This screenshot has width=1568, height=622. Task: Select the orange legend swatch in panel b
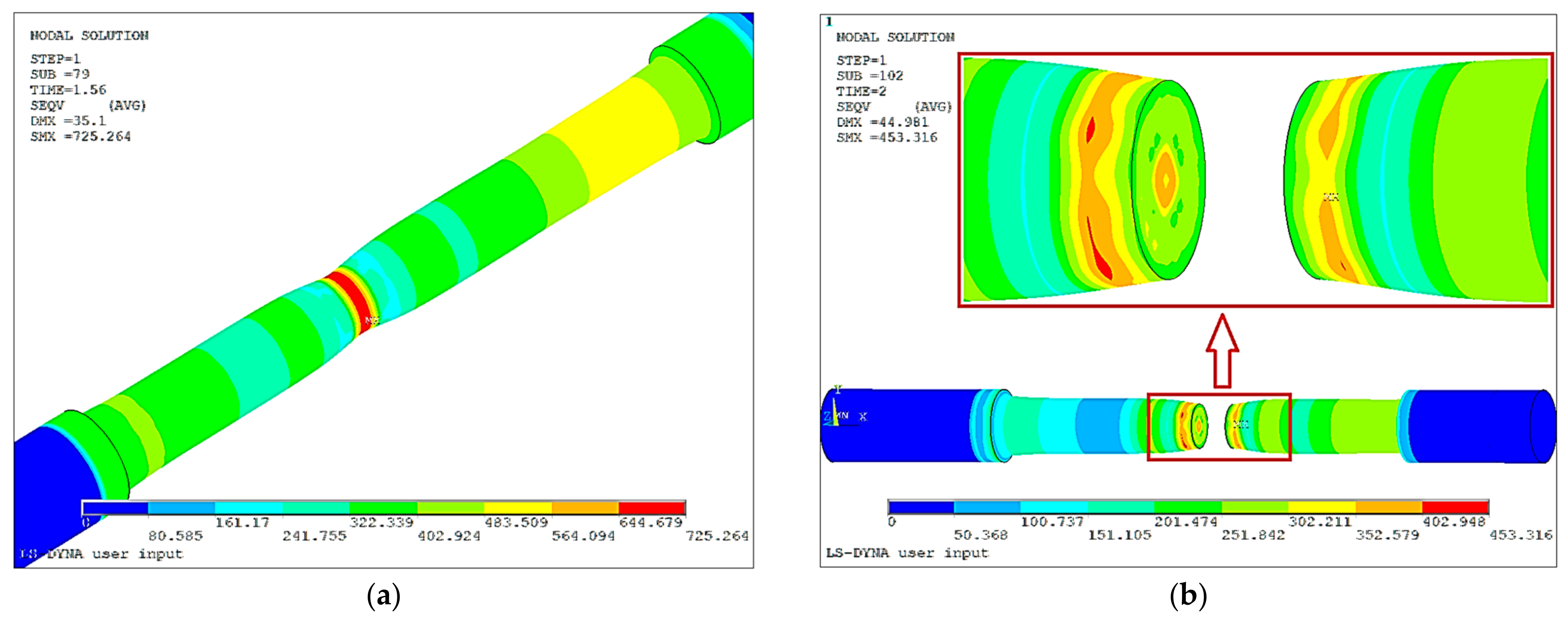(1389, 507)
